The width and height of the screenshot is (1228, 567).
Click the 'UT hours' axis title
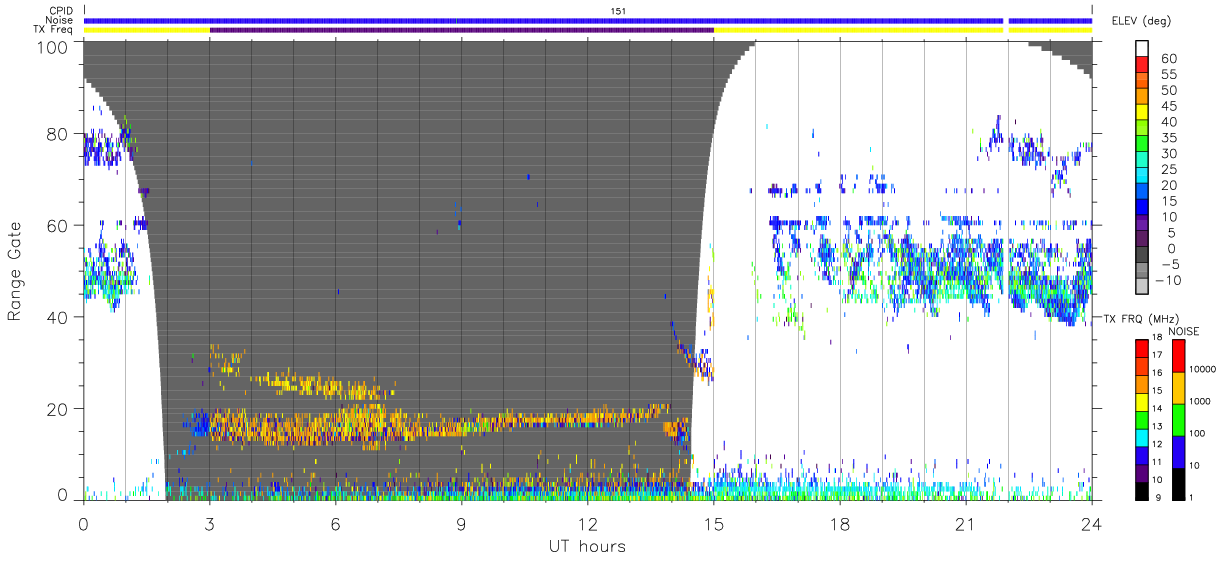coord(586,546)
